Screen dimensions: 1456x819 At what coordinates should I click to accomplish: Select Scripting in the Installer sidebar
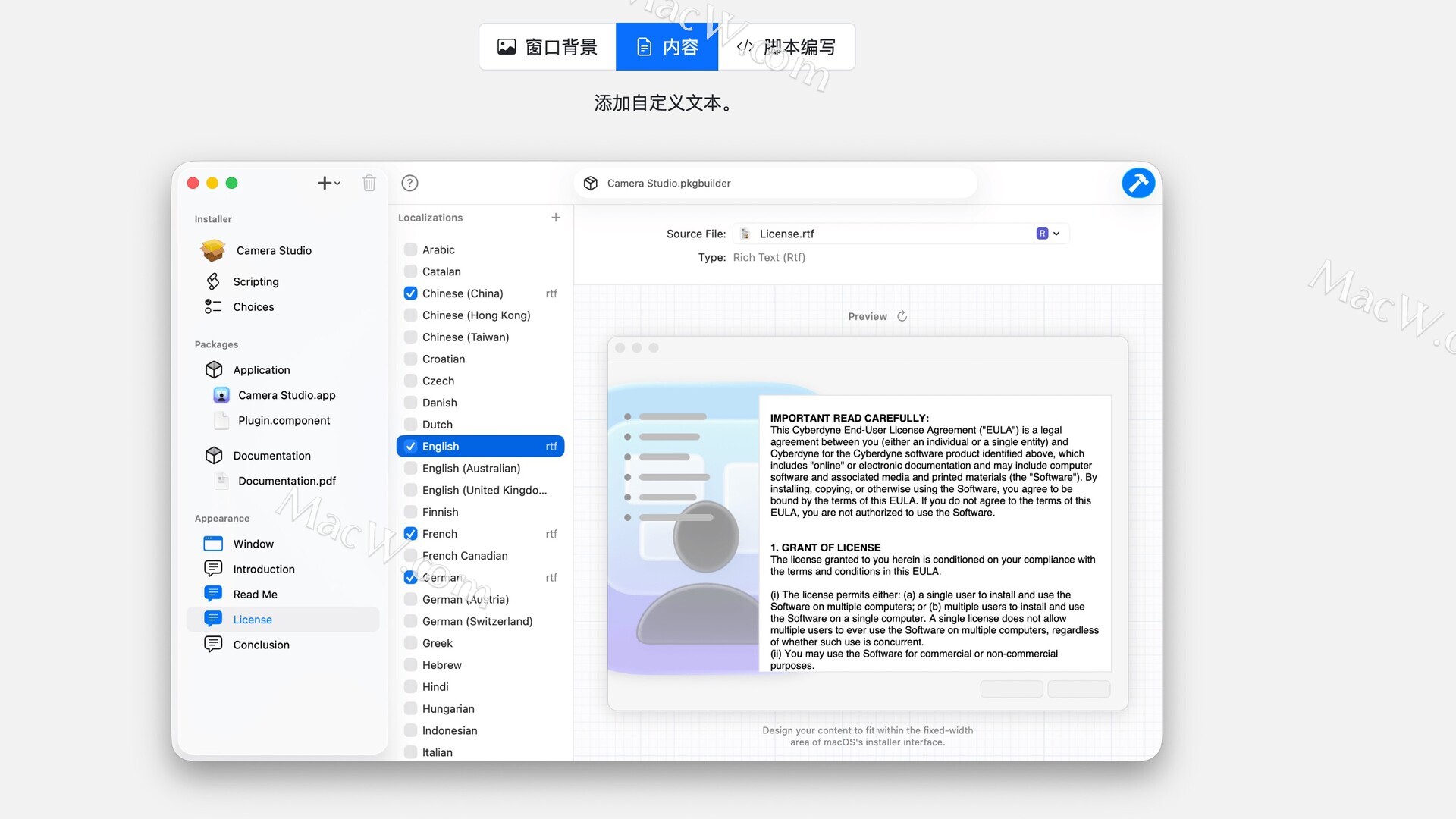click(x=256, y=281)
